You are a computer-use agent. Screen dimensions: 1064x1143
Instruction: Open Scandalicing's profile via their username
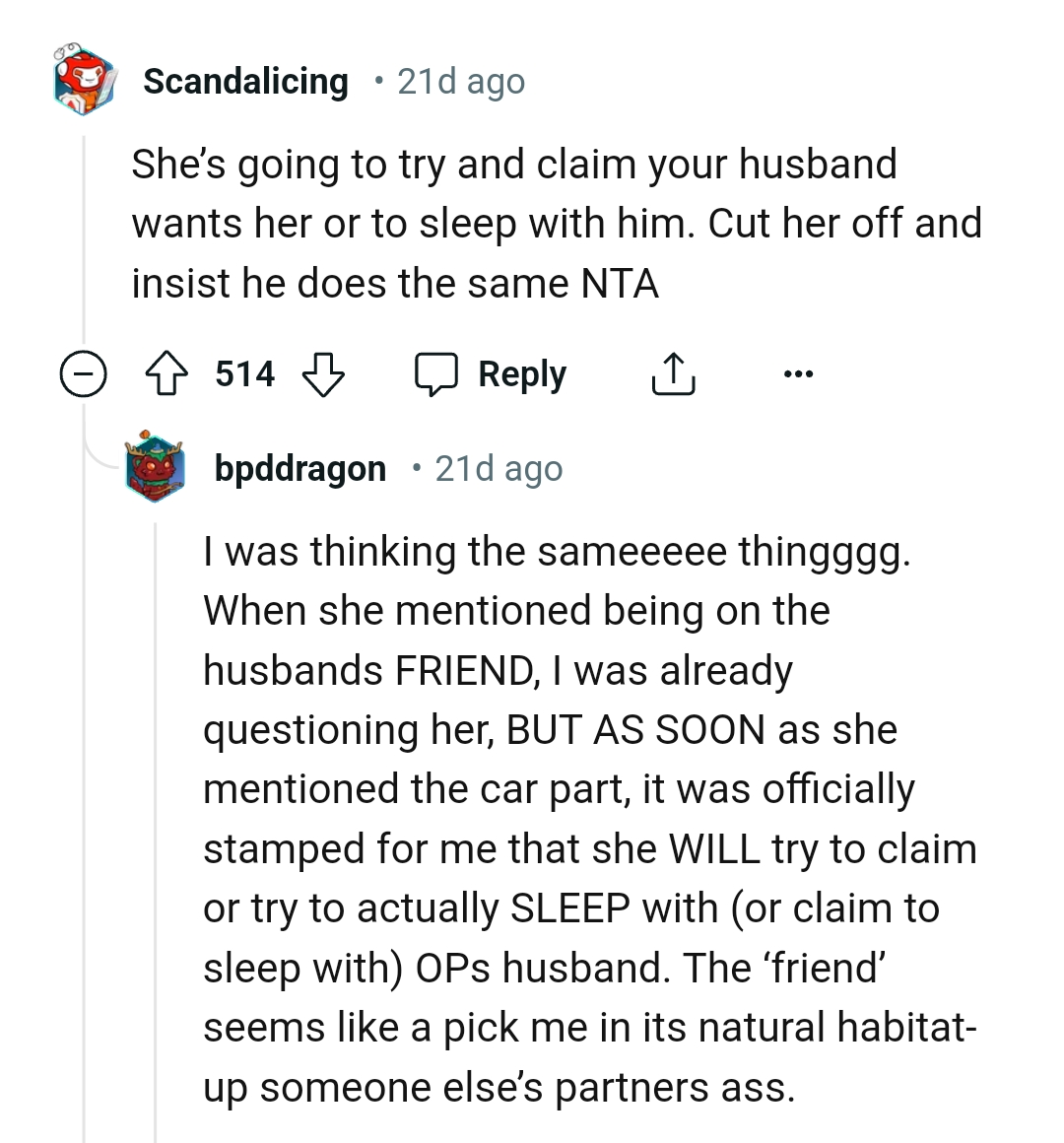click(x=246, y=81)
